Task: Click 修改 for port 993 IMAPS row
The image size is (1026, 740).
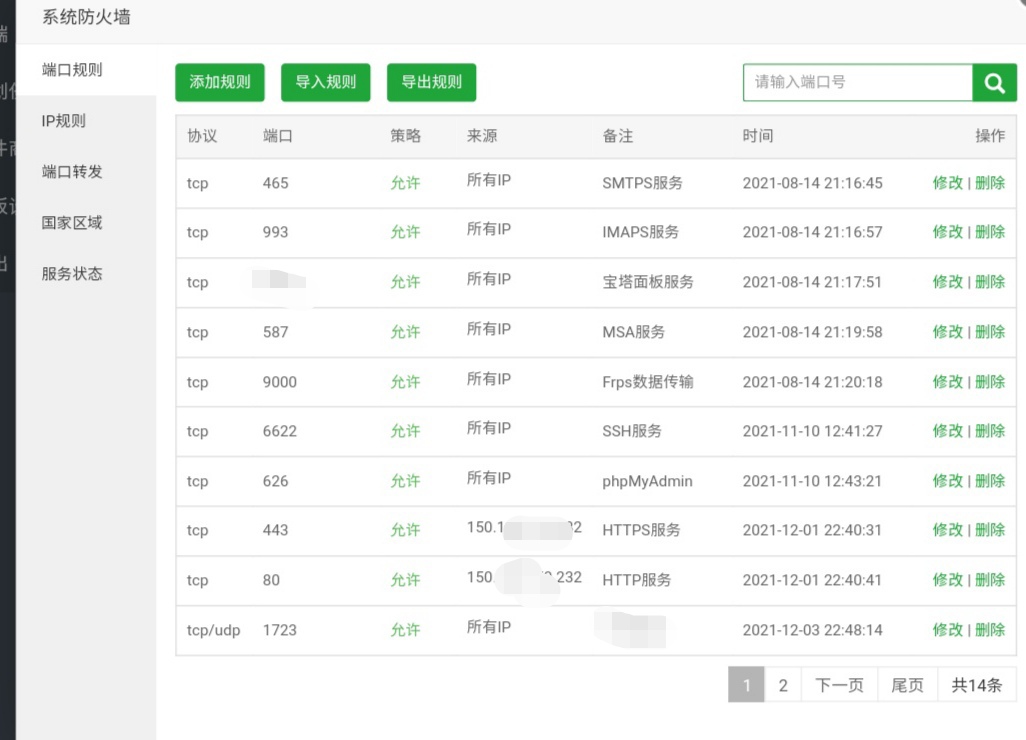Action: (x=947, y=232)
